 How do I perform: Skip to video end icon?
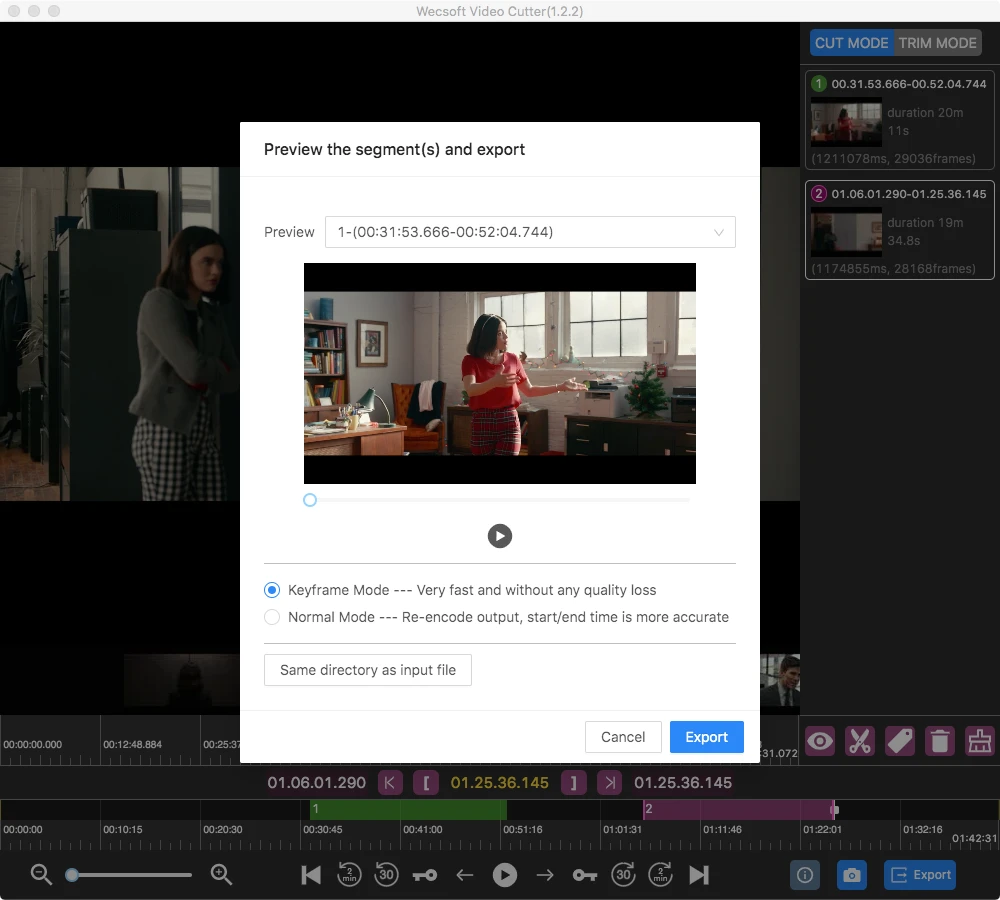[699, 875]
